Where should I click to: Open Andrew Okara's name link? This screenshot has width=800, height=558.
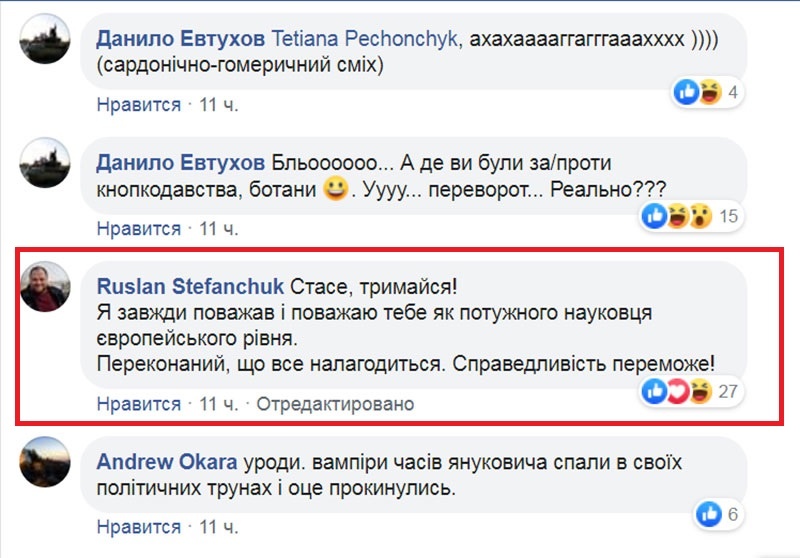(x=166, y=463)
